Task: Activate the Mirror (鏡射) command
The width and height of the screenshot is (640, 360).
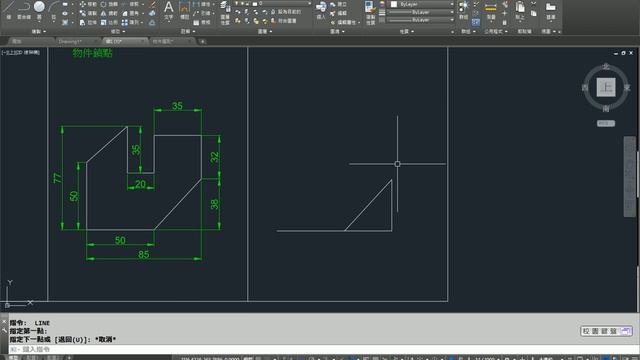Action: point(109,13)
